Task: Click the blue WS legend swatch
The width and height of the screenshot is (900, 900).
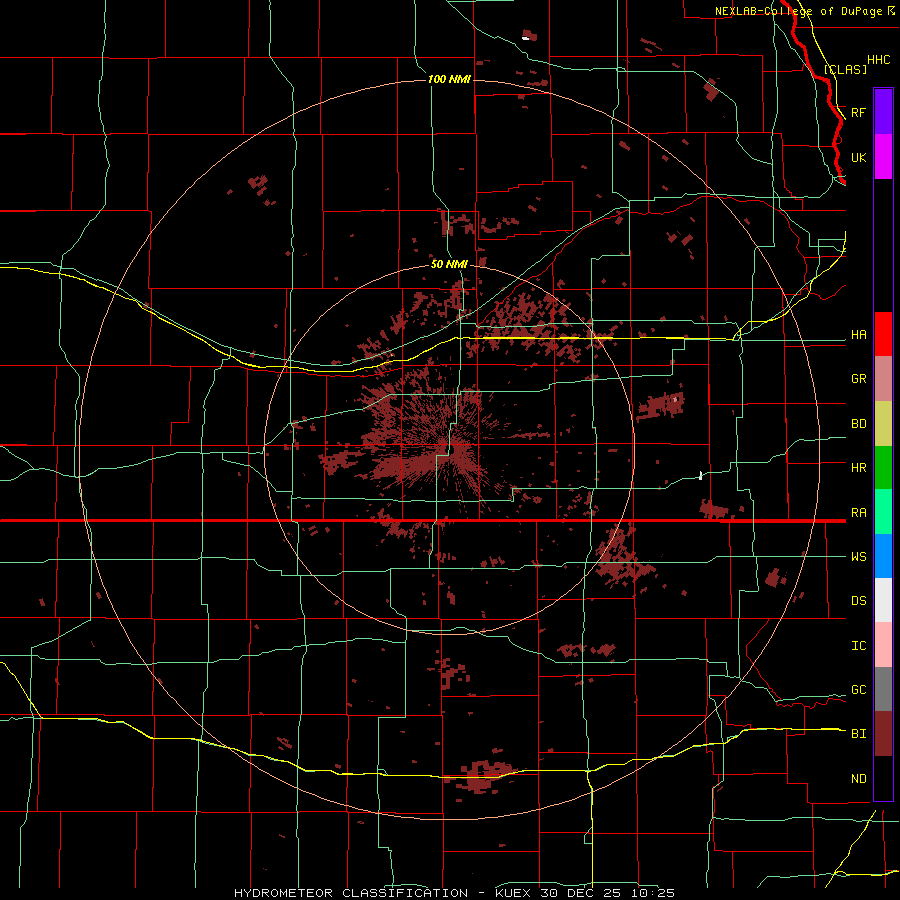Action: (883, 556)
